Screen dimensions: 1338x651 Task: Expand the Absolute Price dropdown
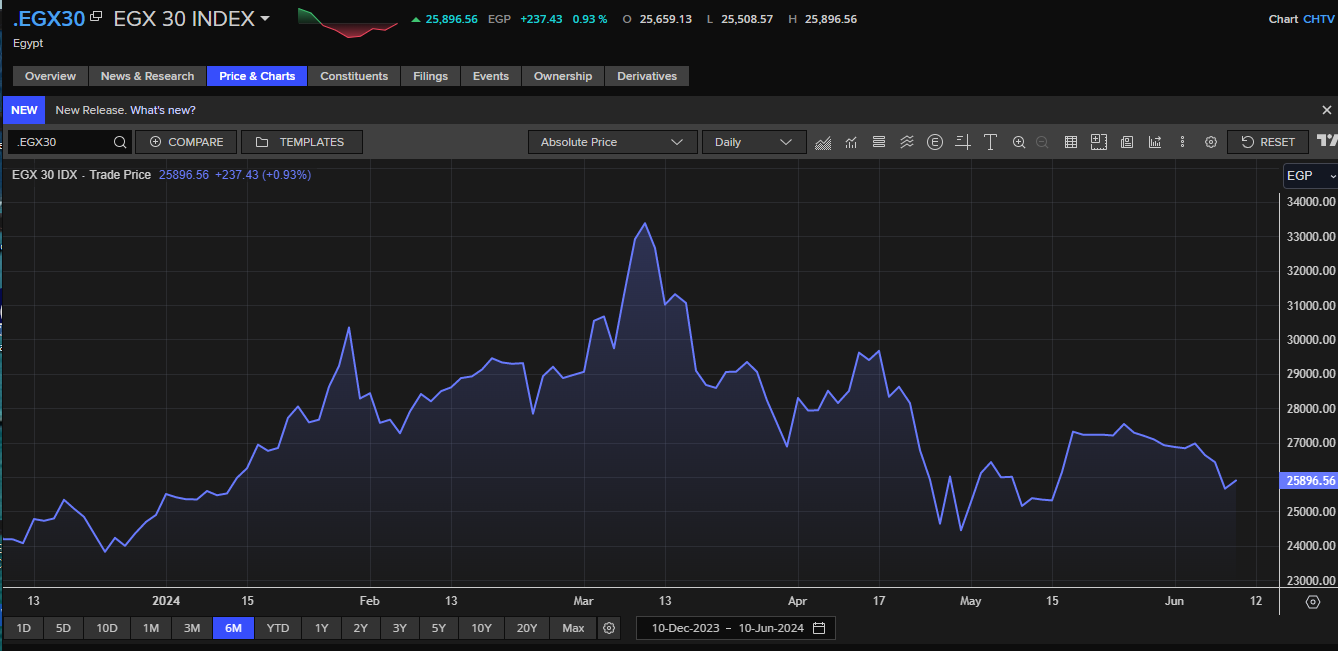coord(612,142)
